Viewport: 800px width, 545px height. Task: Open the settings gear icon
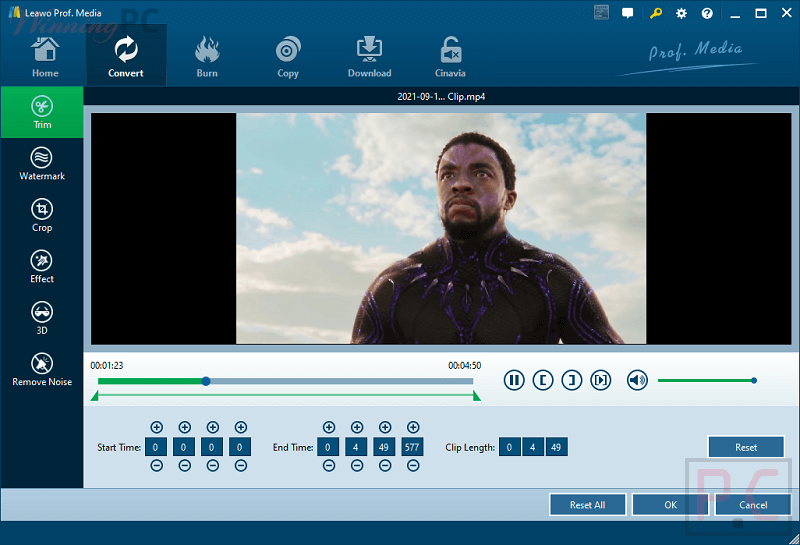point(681,13)
